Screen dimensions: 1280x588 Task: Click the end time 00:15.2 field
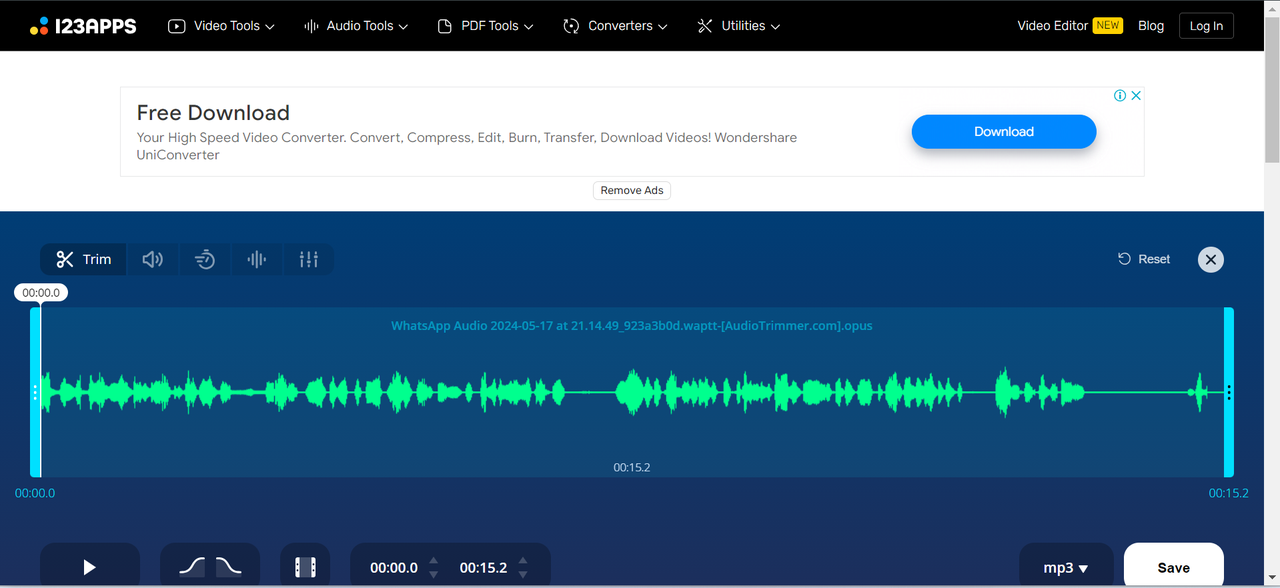point(483,568)
